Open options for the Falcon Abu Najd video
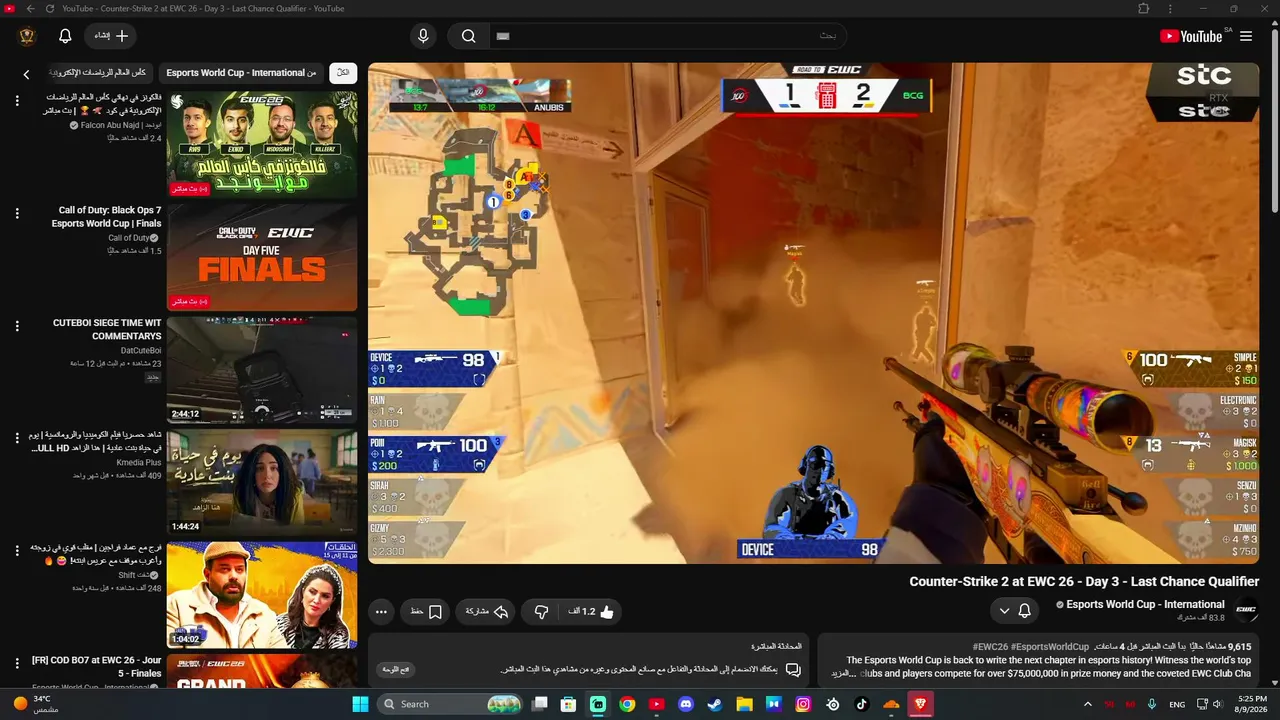 tap(17, 100)
